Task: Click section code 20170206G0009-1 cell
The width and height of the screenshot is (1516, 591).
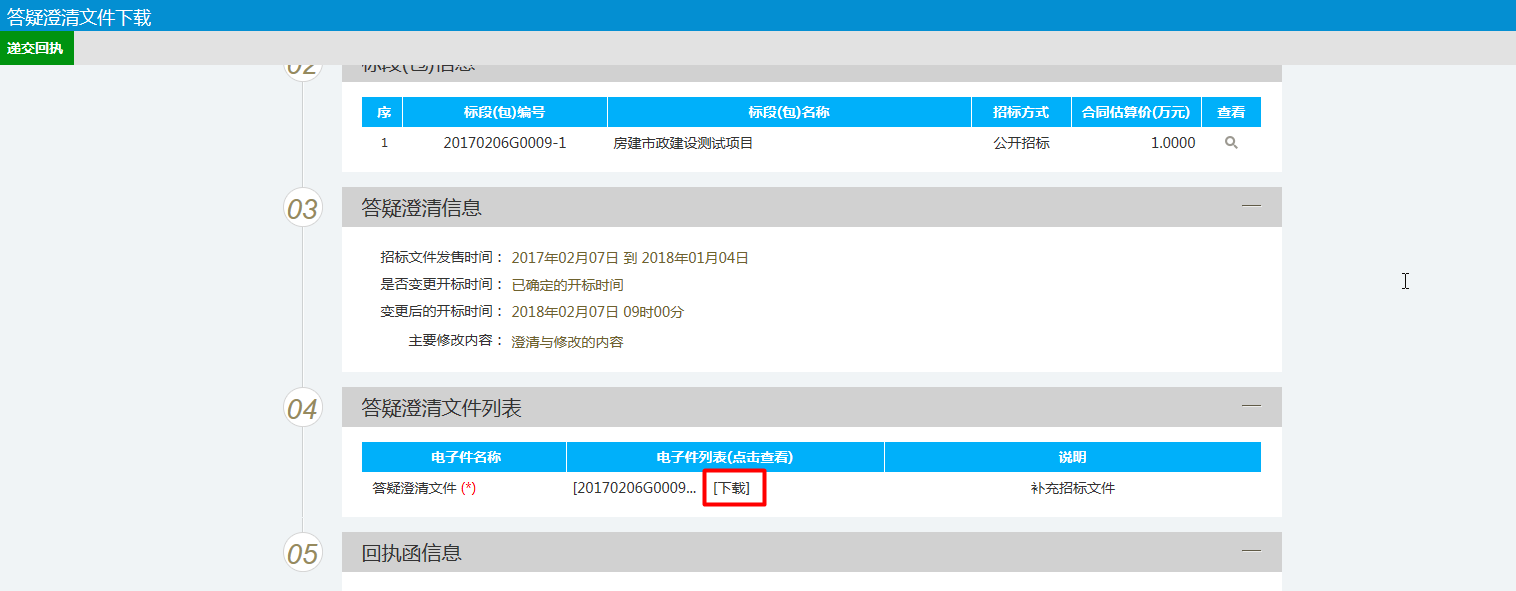Action: click(504, 143)
